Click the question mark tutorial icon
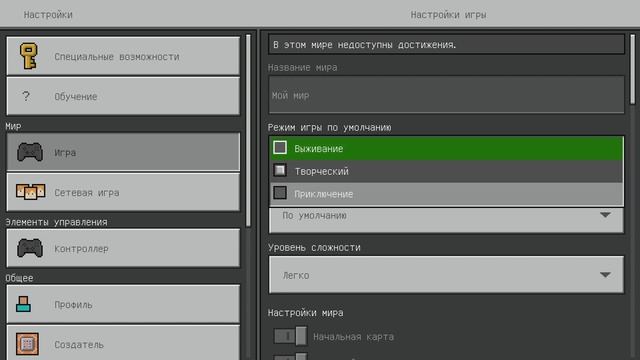The width and height of the screenshot is (640, 360). 26,96
